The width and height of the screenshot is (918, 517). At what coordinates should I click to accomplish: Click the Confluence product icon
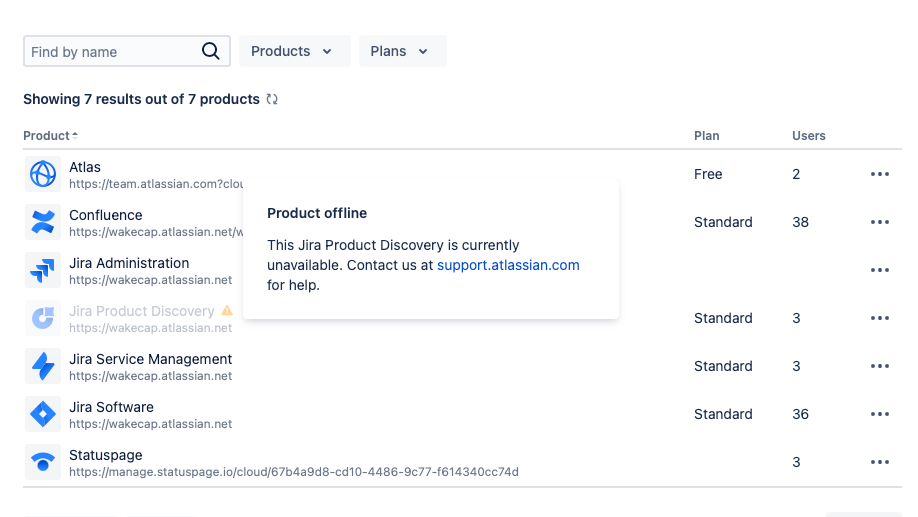coord(43,222)
